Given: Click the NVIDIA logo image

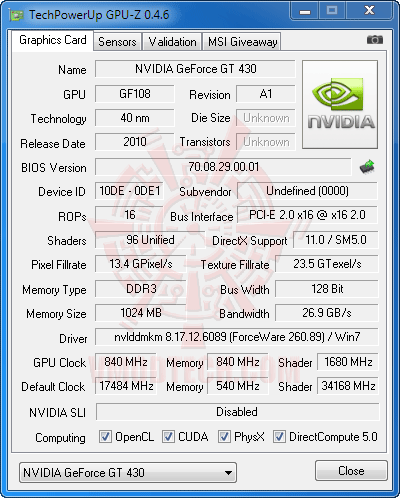Looking at the screenshot, I should click(x=340, y=104).
